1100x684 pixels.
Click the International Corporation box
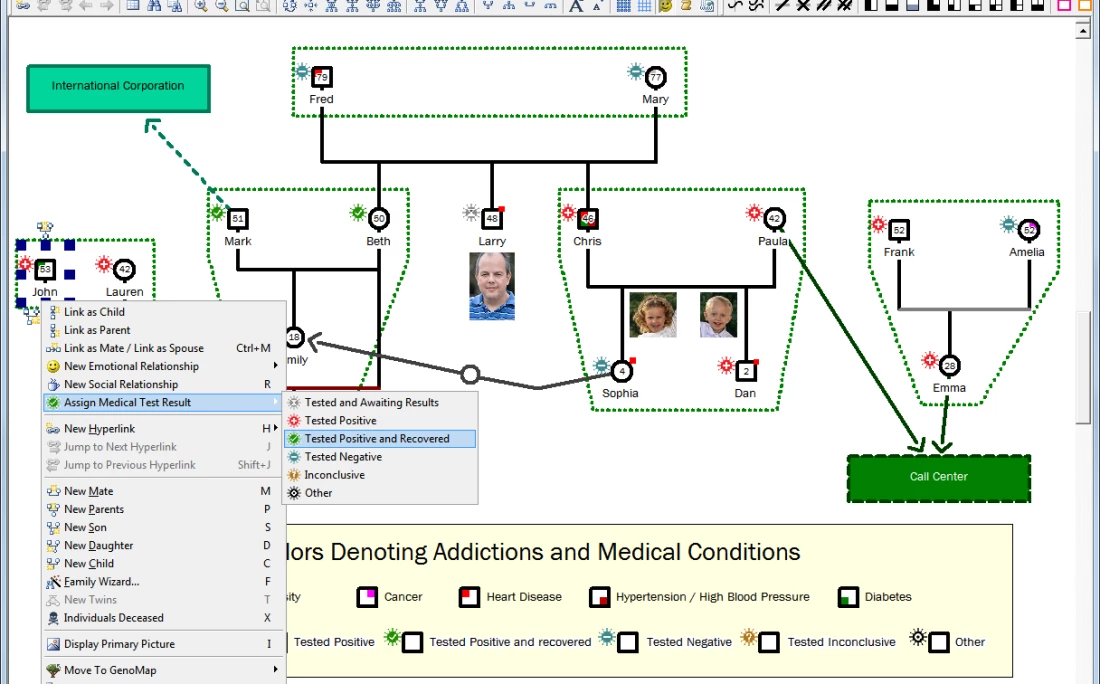(x=118, y=88)
